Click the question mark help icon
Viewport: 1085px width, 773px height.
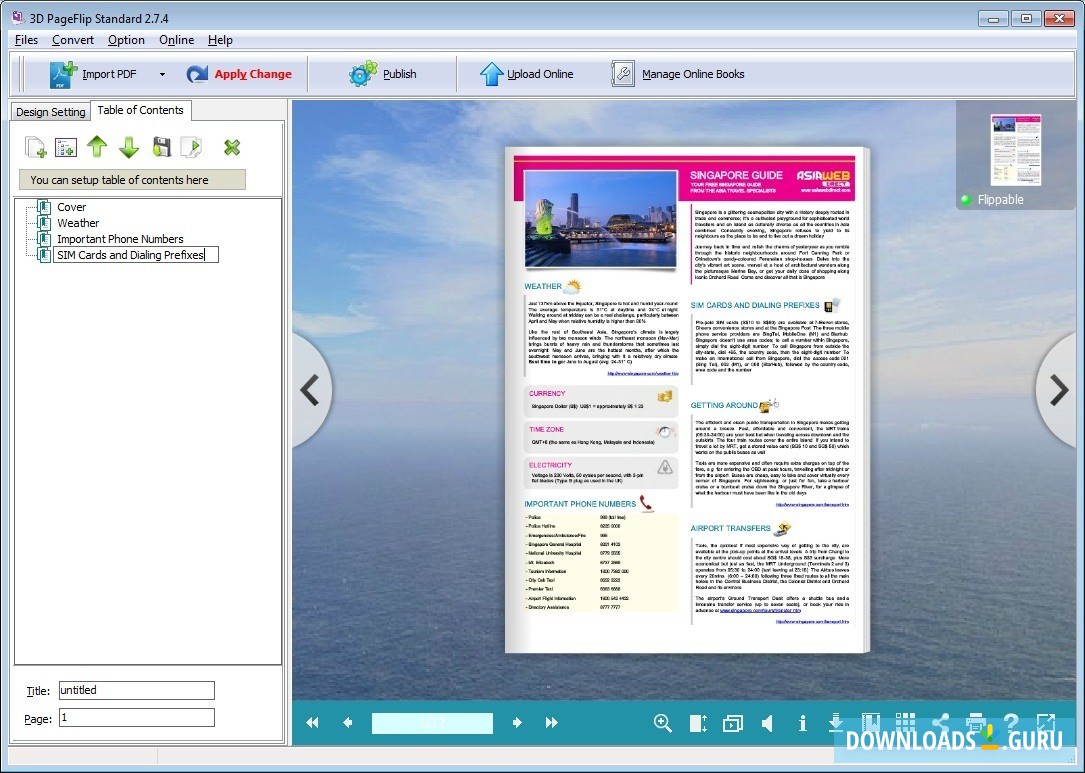pos(1010,723)
